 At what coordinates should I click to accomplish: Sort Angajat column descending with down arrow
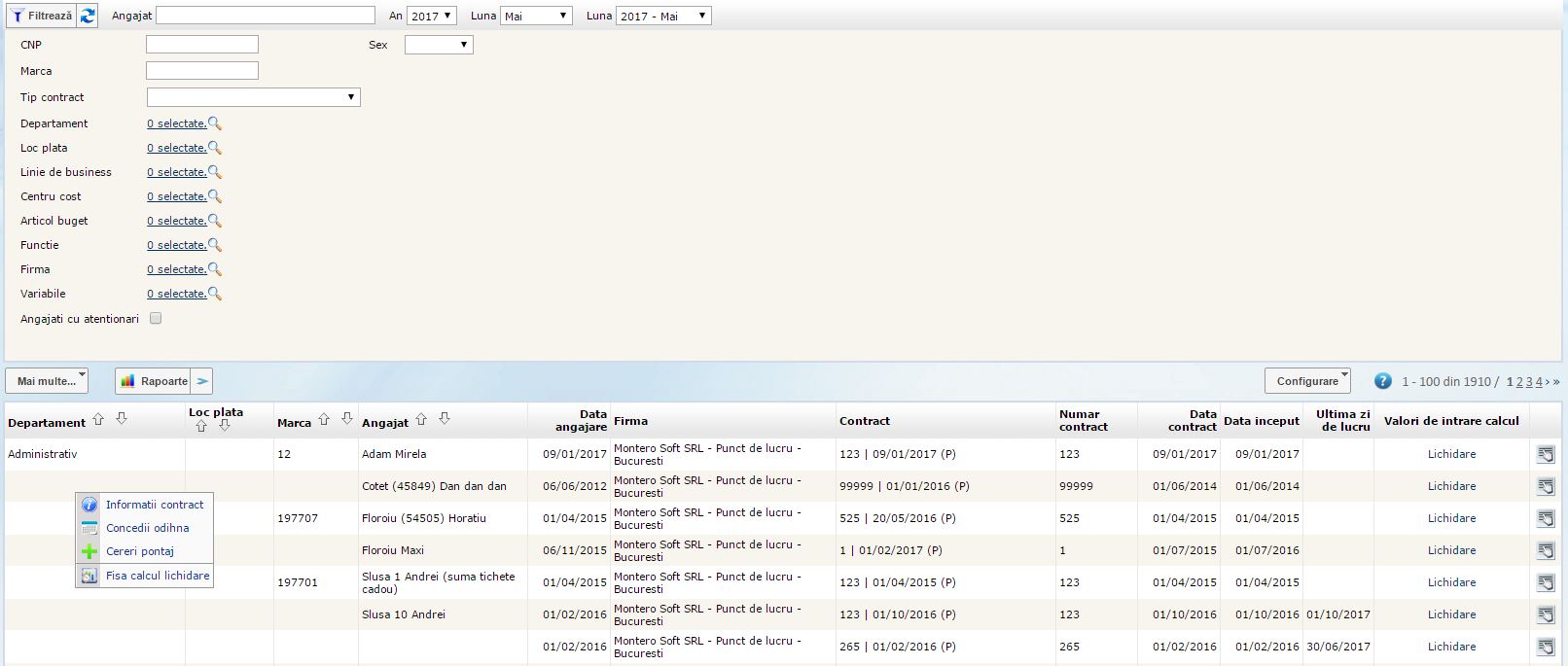[445, 419]
